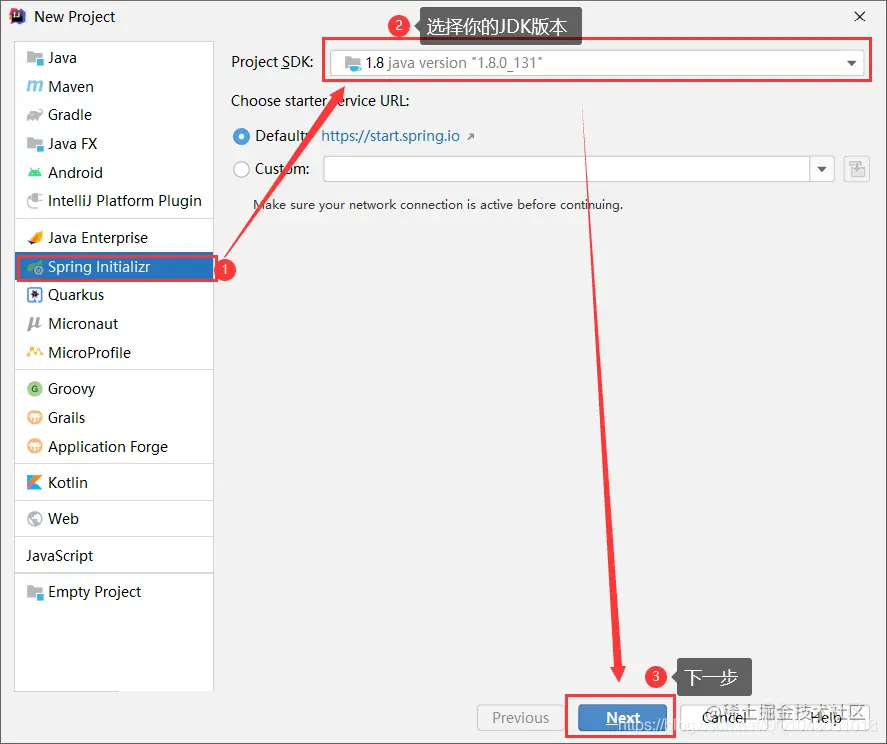Select the IntelliJ Platform Plugin entry text
The height and width of the screenshot is (744, 887).
click(x=124, y=201)
